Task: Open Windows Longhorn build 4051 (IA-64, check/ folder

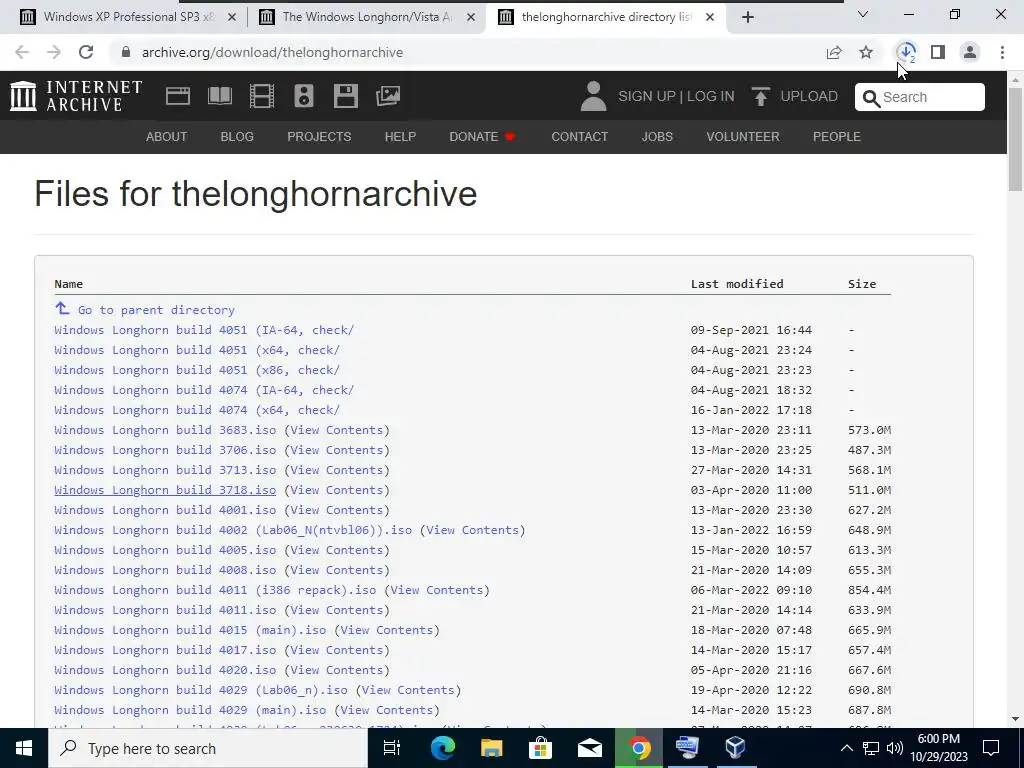Action: (204, 330)
